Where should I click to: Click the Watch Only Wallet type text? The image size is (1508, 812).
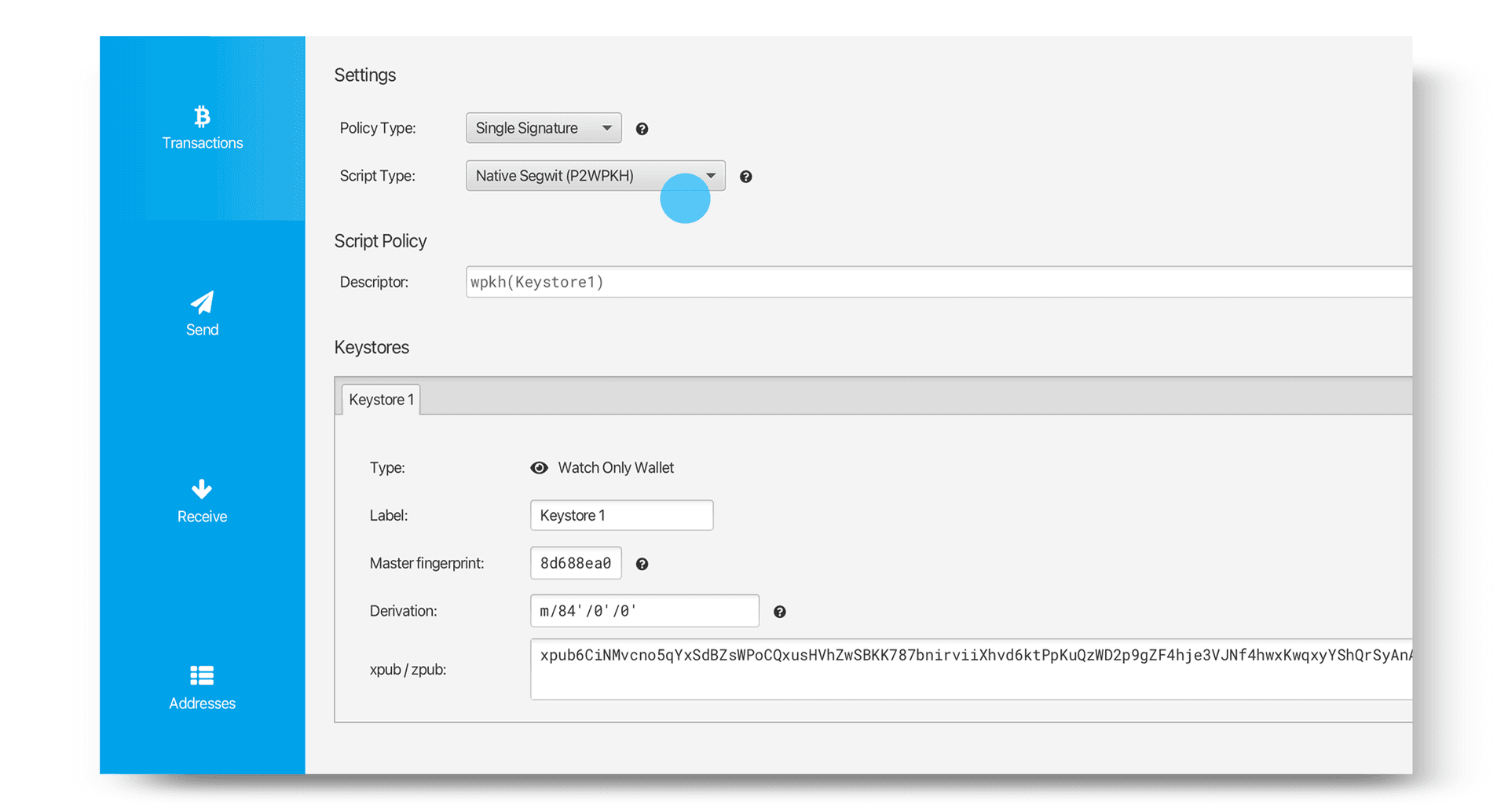(x=616, y=468)
